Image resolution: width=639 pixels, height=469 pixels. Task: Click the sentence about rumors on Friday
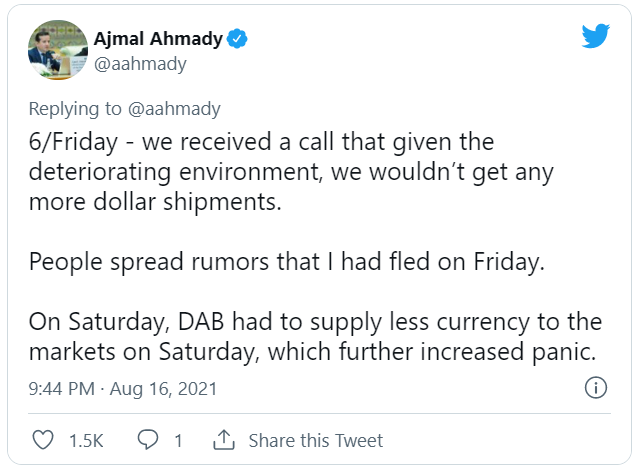tap(286, 261)
